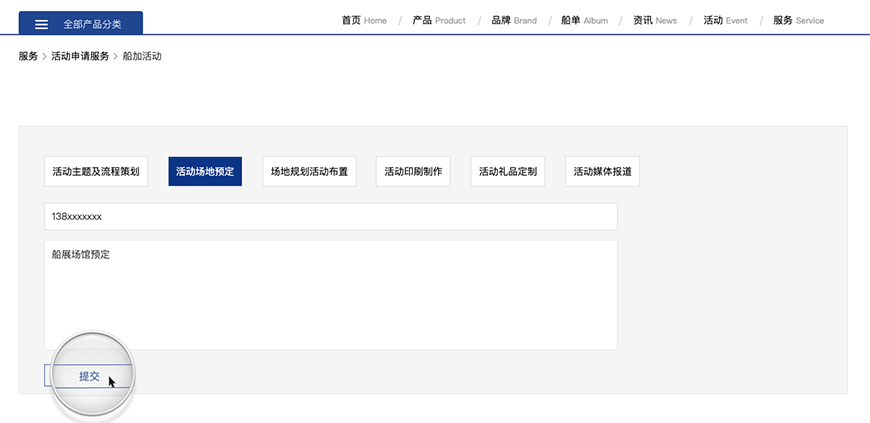Click the hamburger menu icon
This screenshot has height=423, width=870.
coord(41,24)
